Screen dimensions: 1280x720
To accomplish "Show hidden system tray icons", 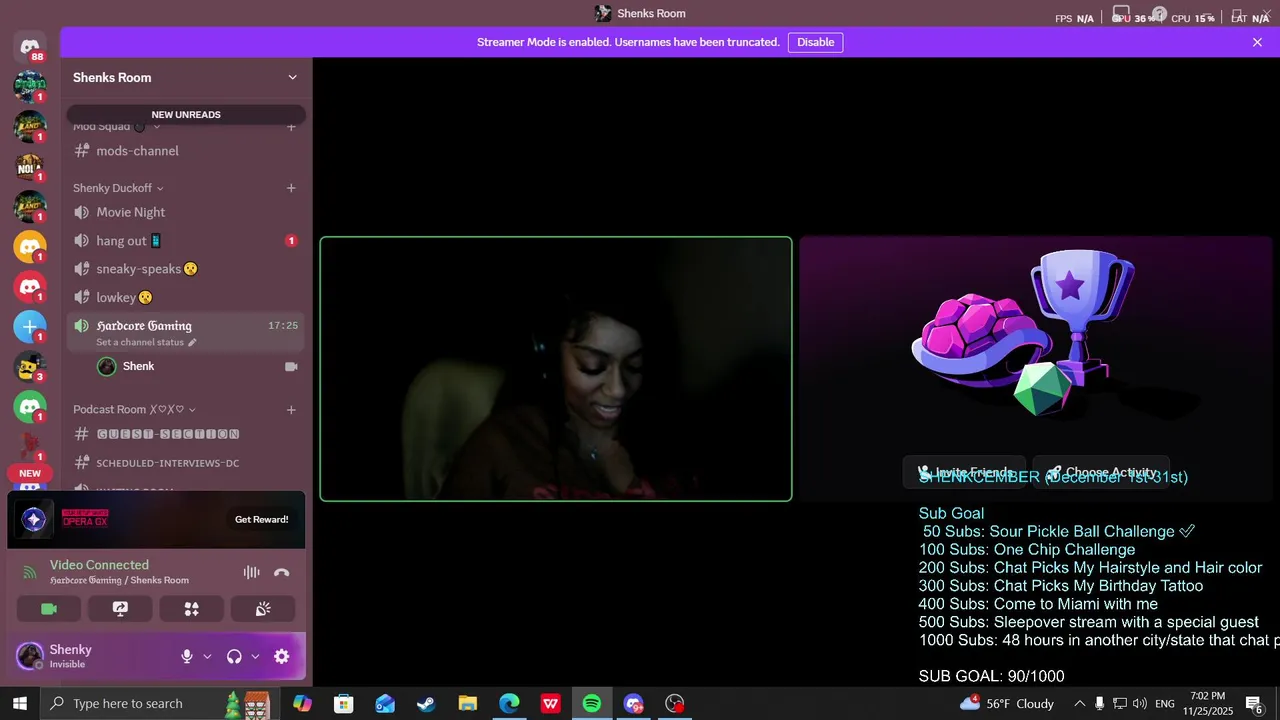I will click(1079, 703).
